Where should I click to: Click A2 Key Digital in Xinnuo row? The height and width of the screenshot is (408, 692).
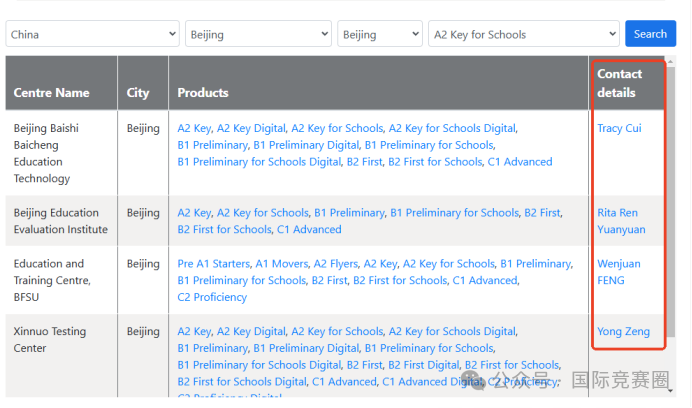click(x=251, y=331)
